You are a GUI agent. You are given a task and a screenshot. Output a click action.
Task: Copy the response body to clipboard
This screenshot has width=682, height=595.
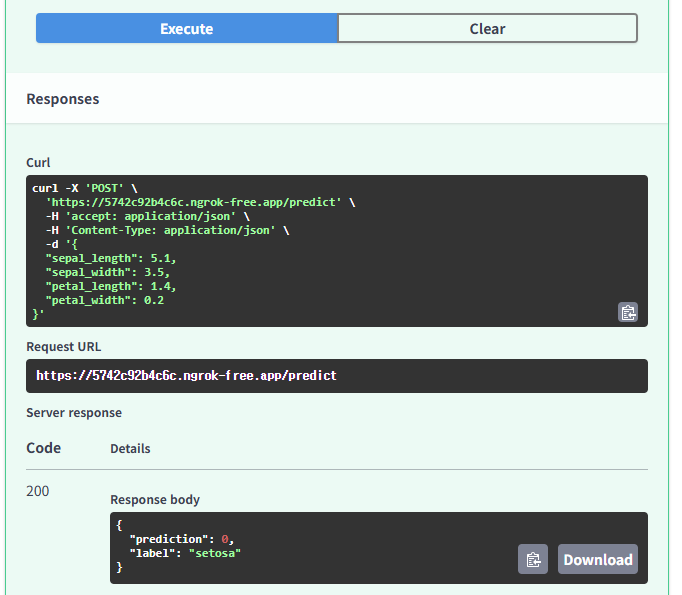coord(533,559)
